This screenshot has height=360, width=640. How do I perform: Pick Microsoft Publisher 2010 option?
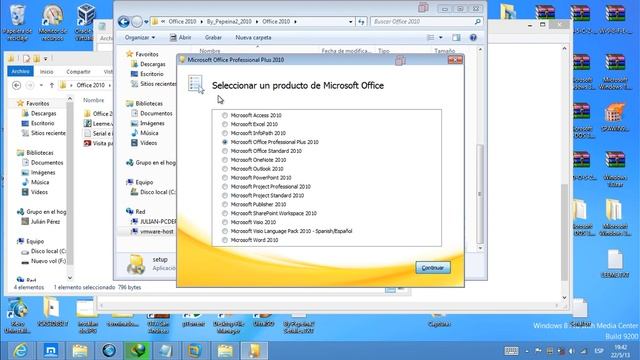(x=224, y=204)
